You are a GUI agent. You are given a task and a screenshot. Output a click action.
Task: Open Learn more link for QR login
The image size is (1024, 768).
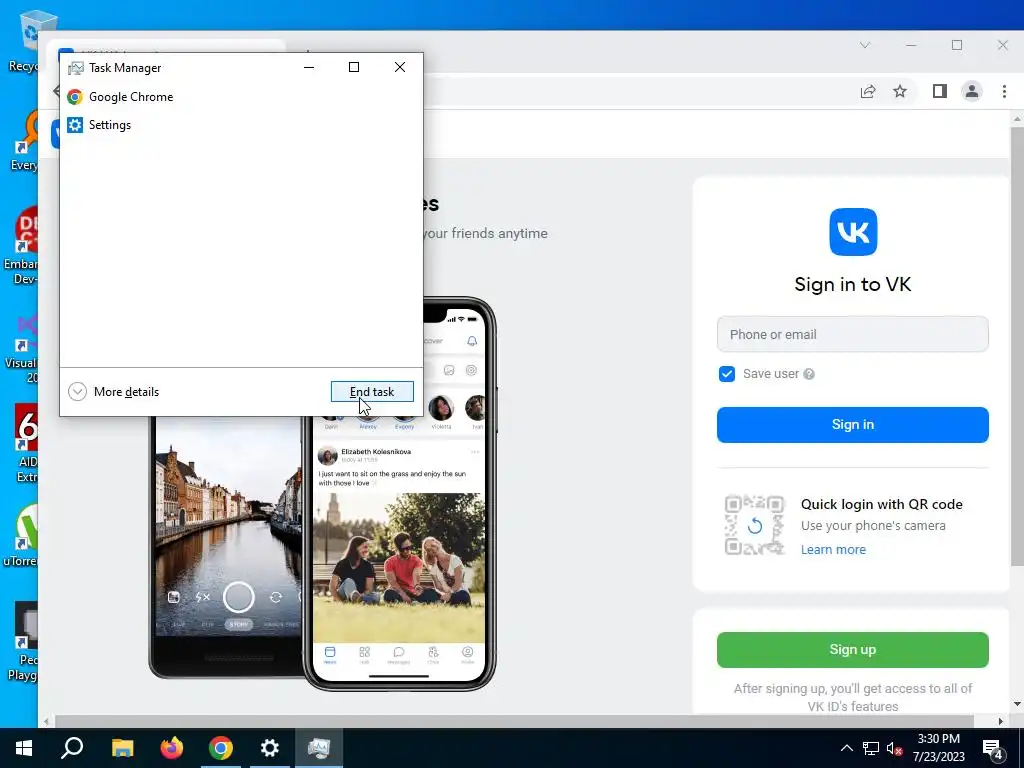coord(833,550)
